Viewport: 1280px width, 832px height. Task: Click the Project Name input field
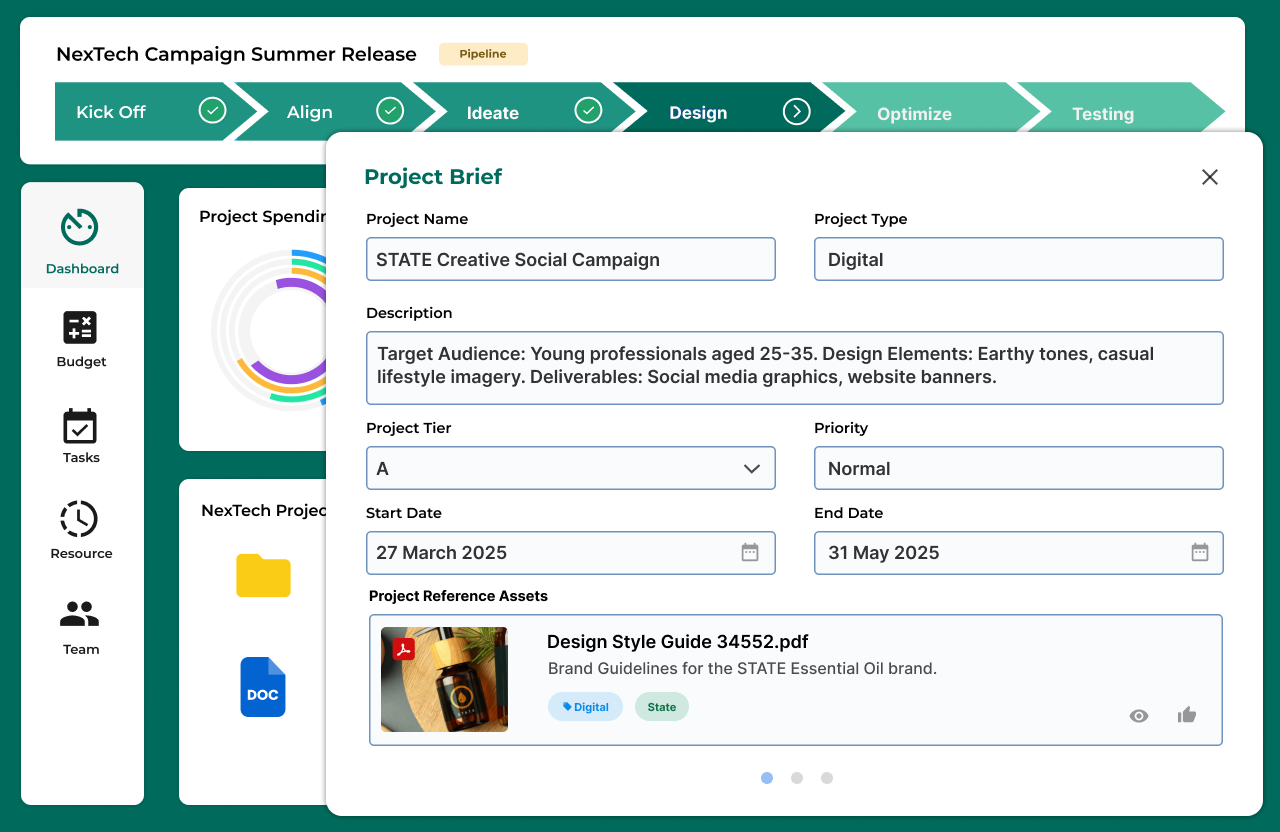[x=570, y=260]
